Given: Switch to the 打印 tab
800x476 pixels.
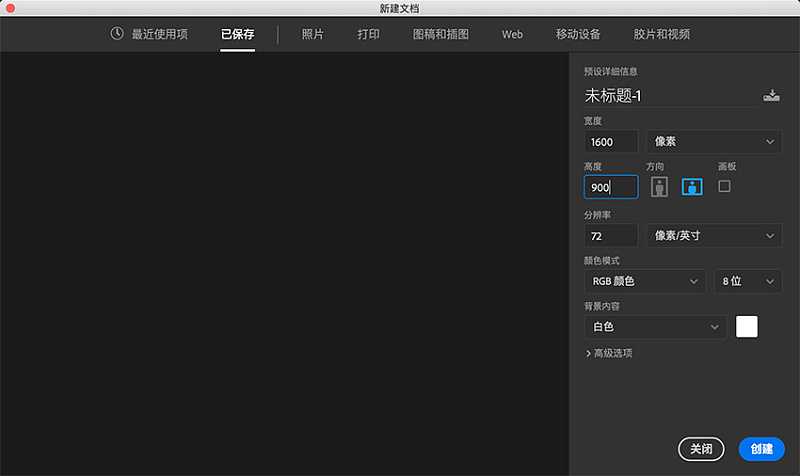Looking at the screenshot, I should coord(368,34).
